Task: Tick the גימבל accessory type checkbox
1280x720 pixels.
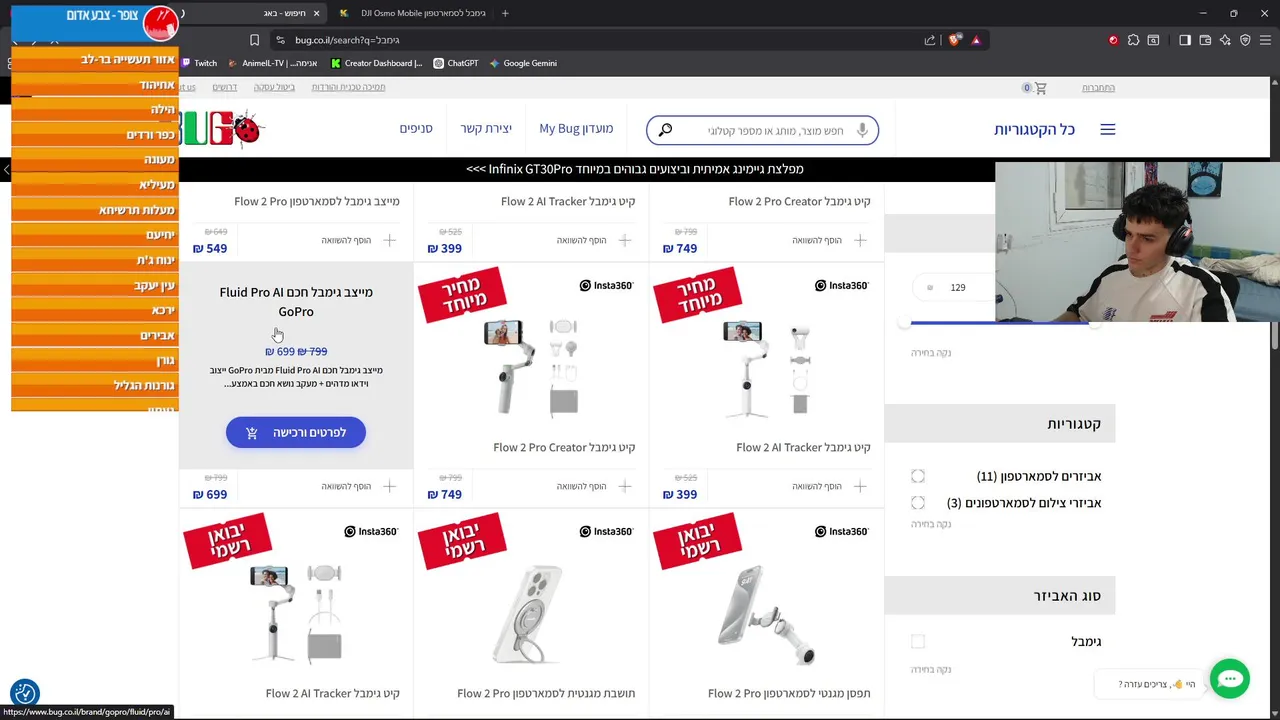Action: tap(918, 641)
